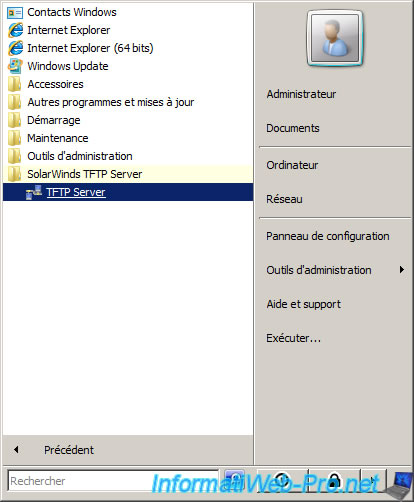The image size is (414, 502).
Task: Click the user account avatar picture
Action: click(x=335, y=38)
